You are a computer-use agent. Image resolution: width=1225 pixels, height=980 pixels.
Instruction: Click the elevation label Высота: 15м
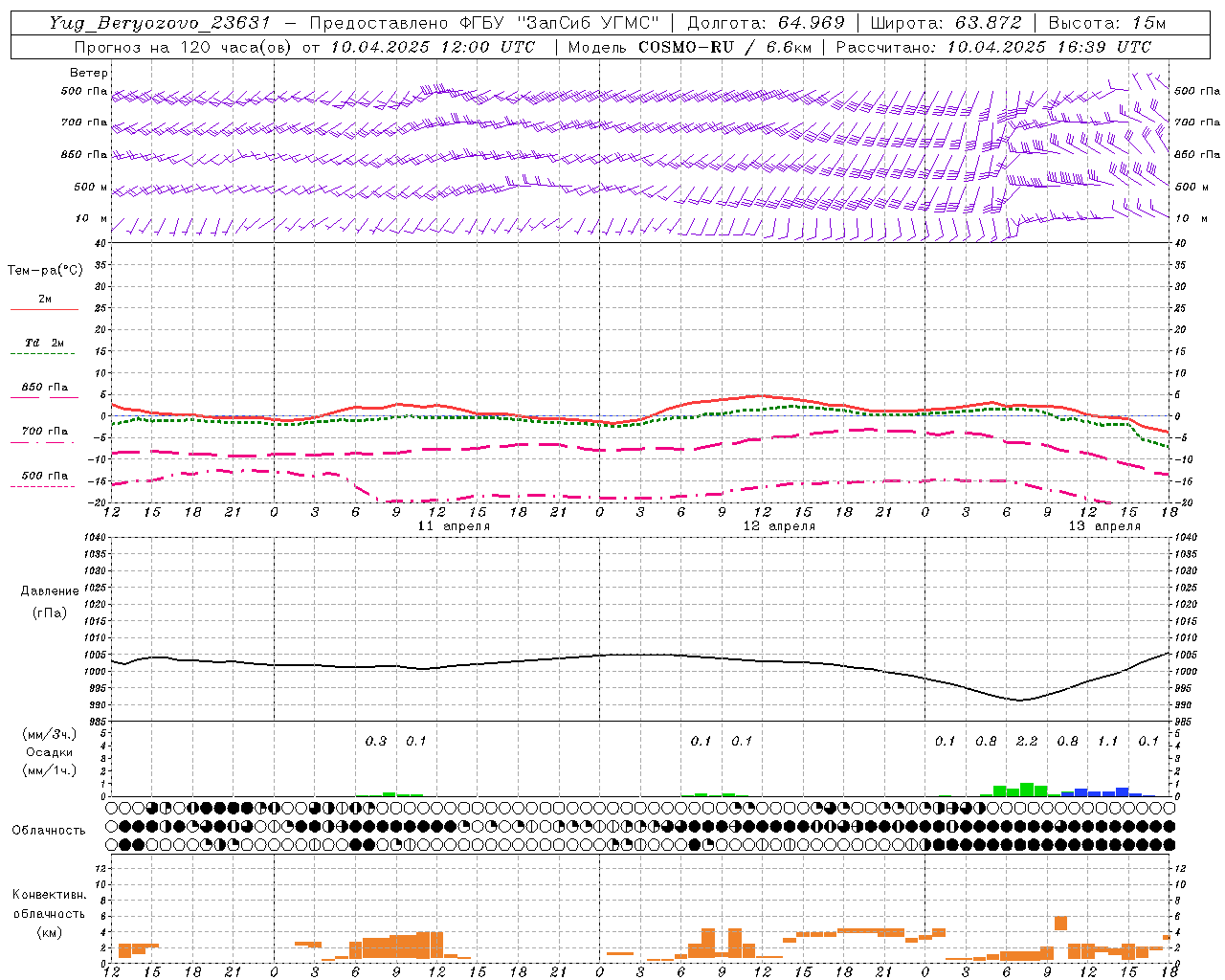pos(1107,23)
